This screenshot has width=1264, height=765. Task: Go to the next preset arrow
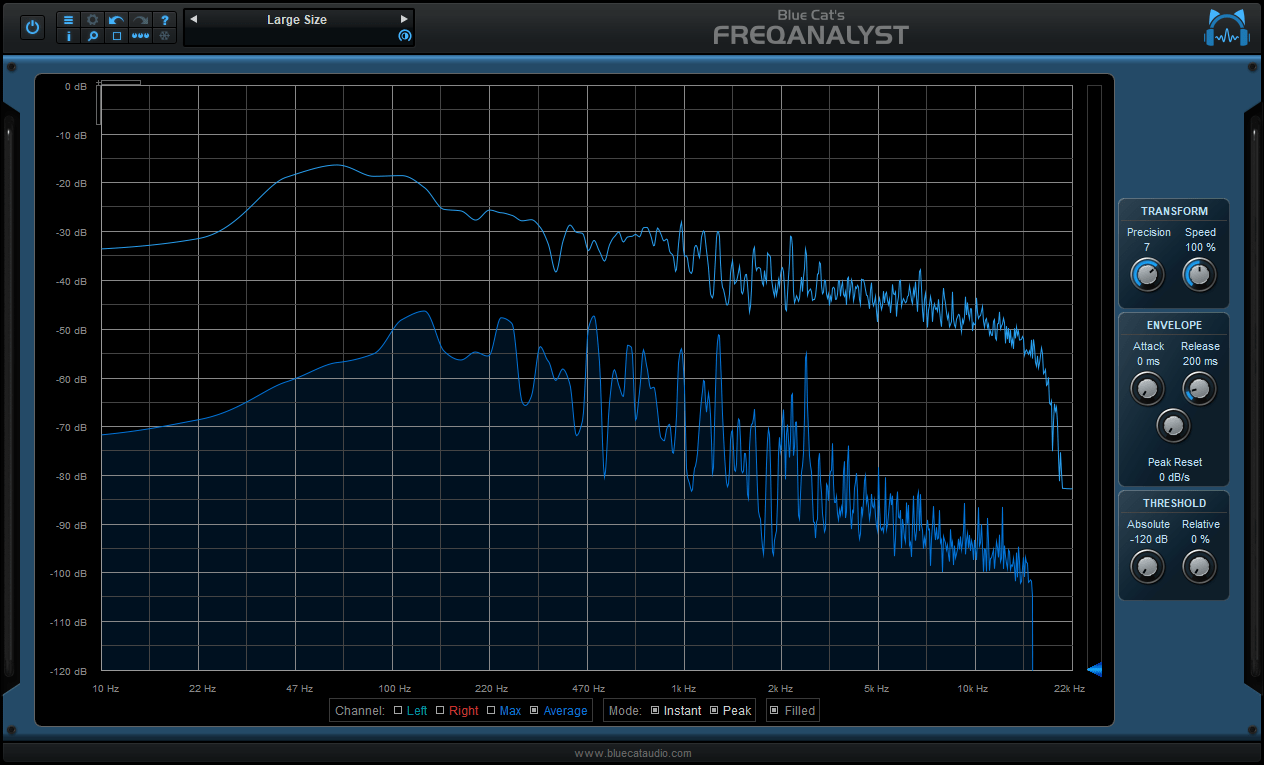pos(404,19)
